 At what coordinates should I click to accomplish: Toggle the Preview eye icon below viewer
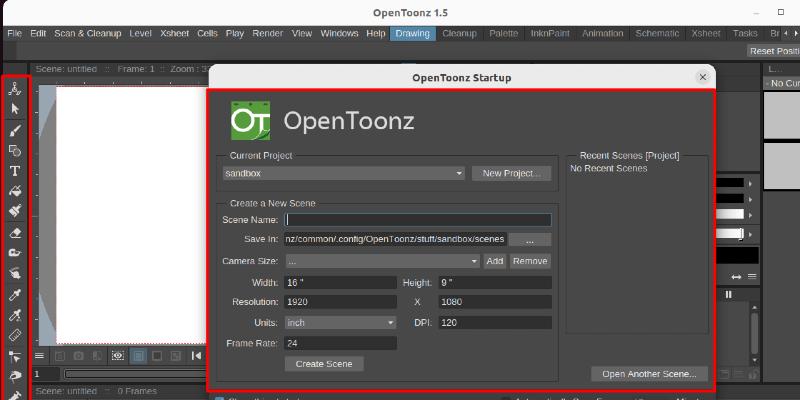tap(118, 355)
